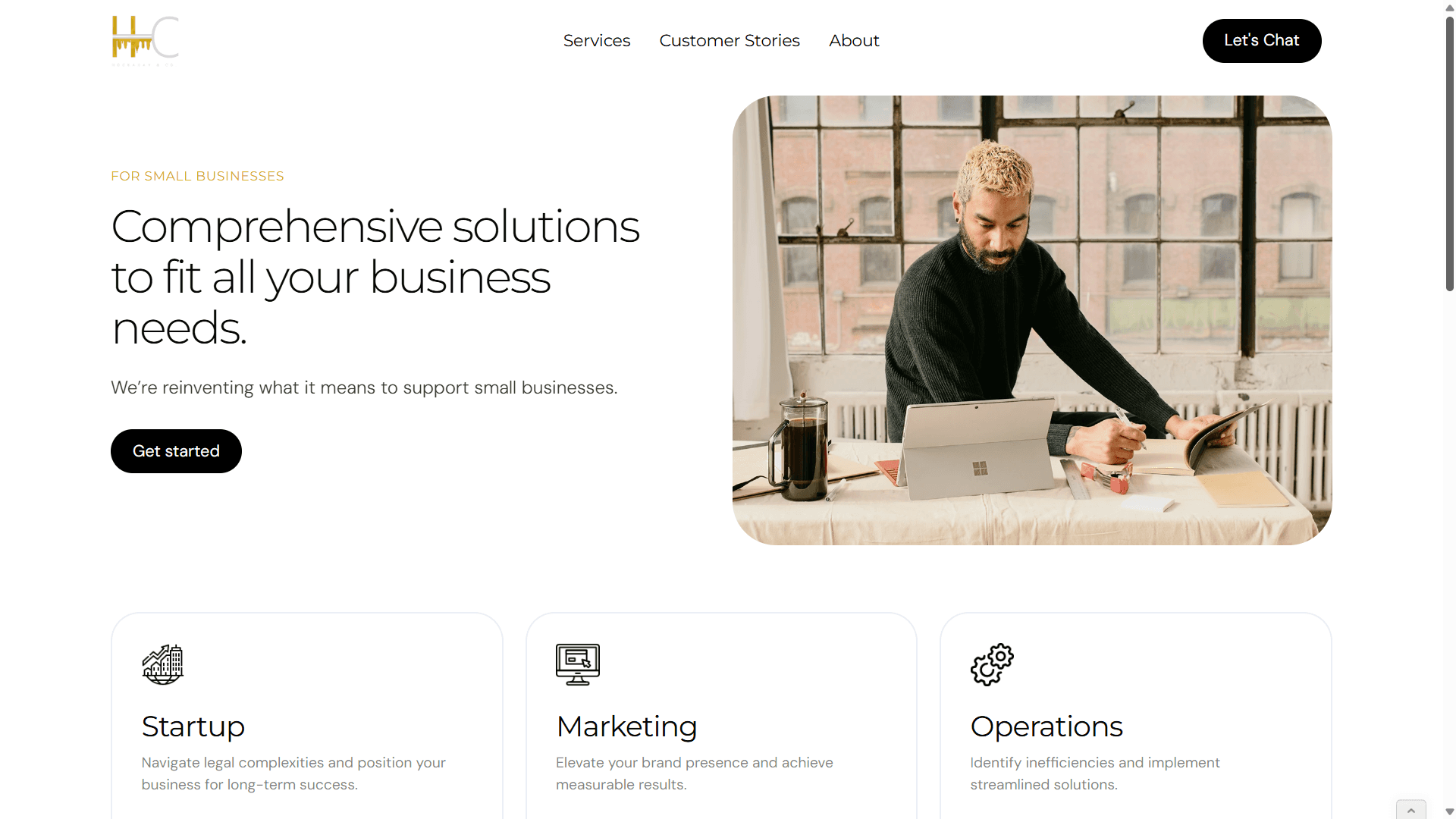
Task: Click the scroll-to-top chevron button
Action: 1411,810
